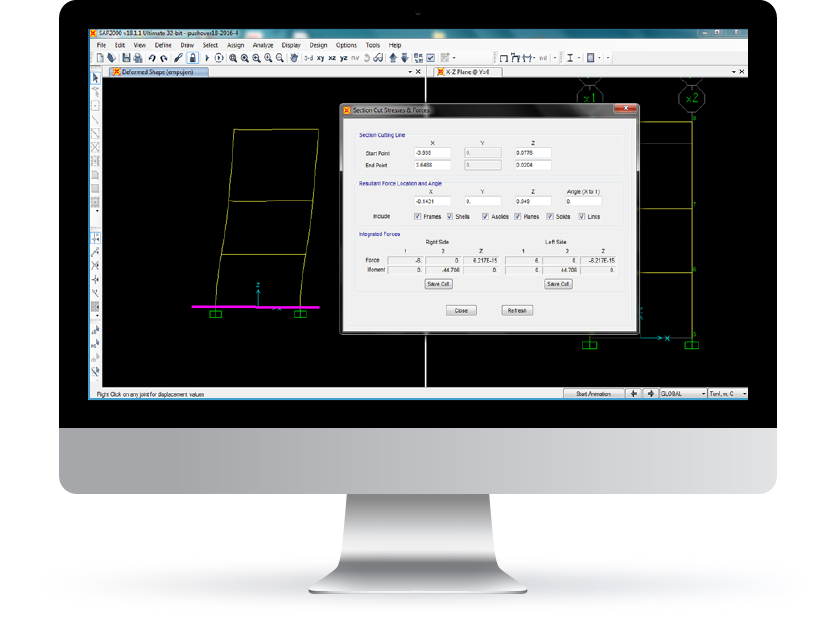The height and width of the screenshot is (640, 836).
Task: Switch to X-Z Plane @ Y=0 tab
Action: pos(468,71)
